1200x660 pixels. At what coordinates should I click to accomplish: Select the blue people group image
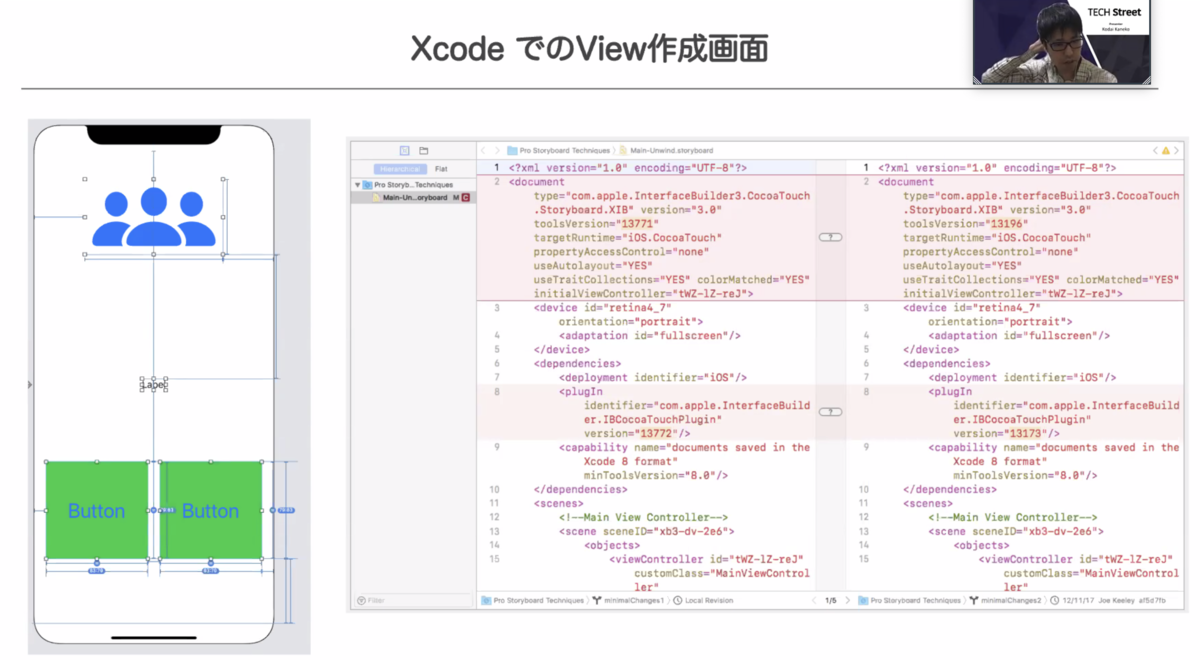click(x=154, y=217)
